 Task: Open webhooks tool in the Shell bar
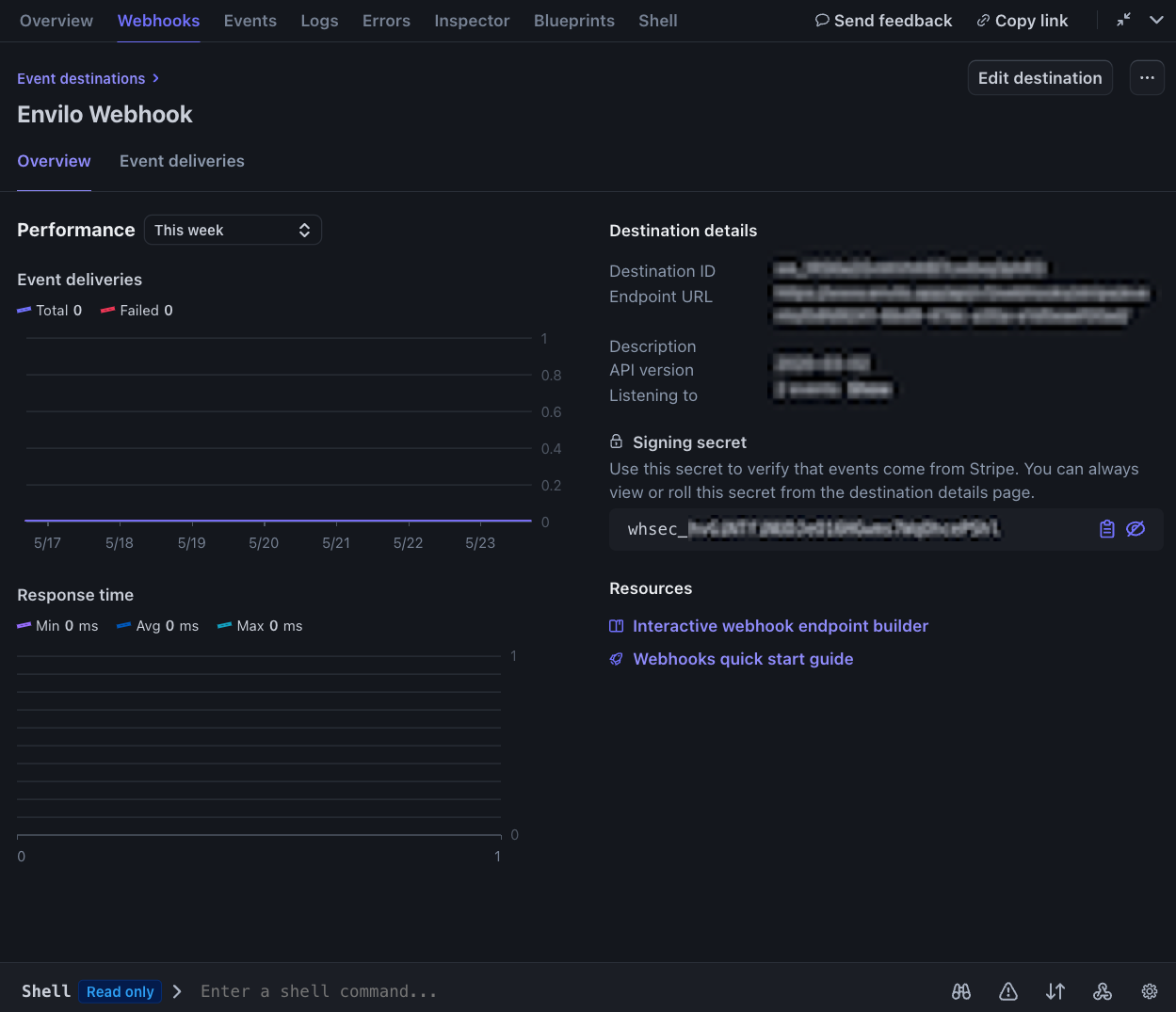(x=1103, y=991)
